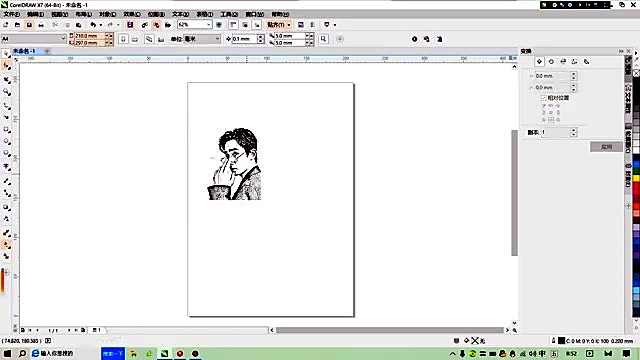Click the page 1 tab at bottom
This screenshot has width=640, height=360.
97,330
